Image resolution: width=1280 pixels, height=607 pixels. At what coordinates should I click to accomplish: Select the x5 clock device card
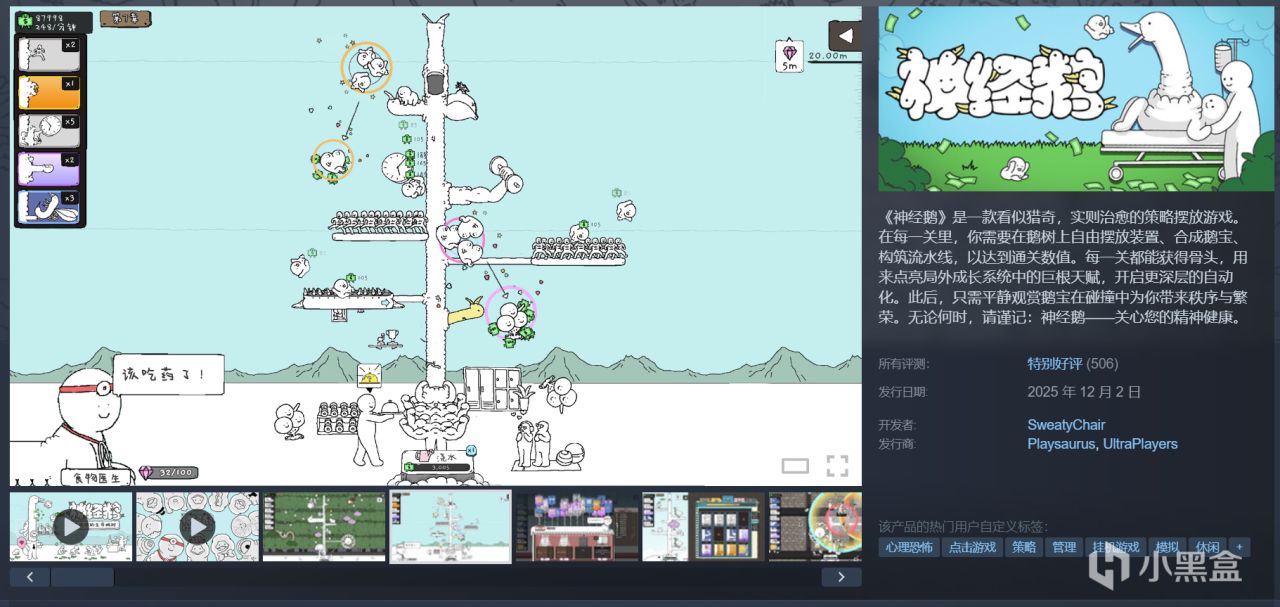49,131
